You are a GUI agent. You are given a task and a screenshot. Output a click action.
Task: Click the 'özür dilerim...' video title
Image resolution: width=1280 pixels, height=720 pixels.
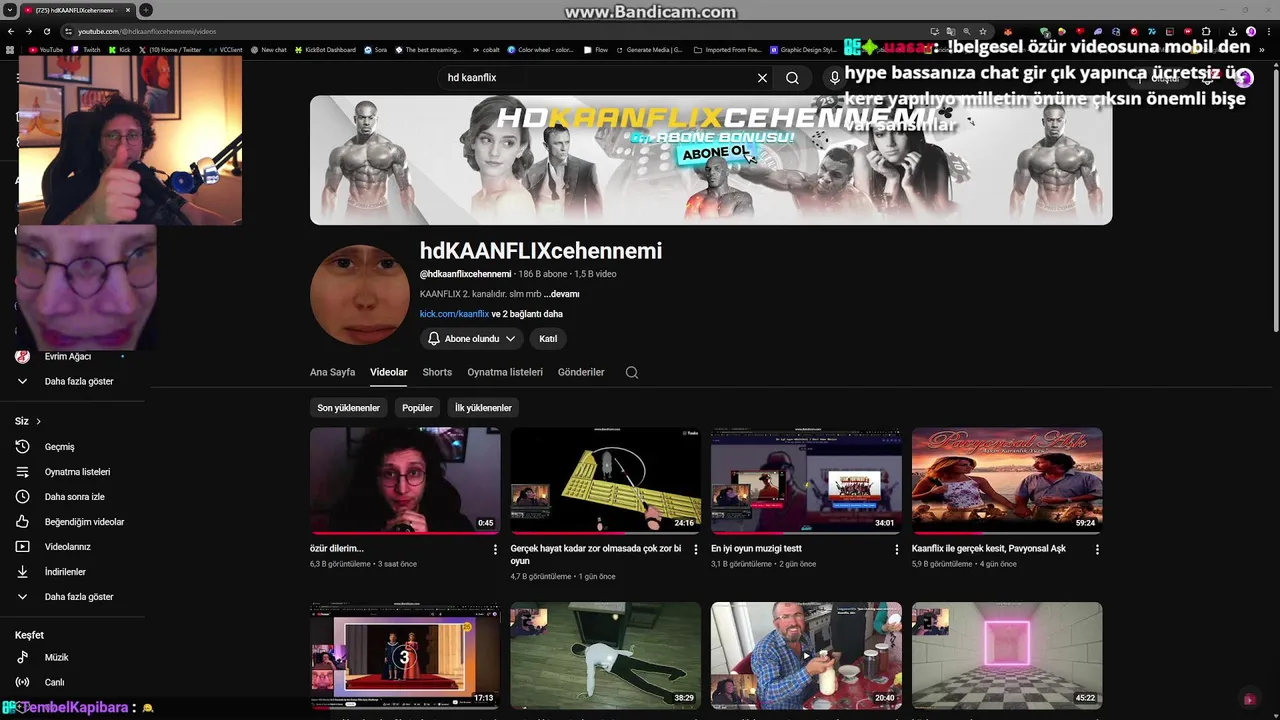click(337, 549)
